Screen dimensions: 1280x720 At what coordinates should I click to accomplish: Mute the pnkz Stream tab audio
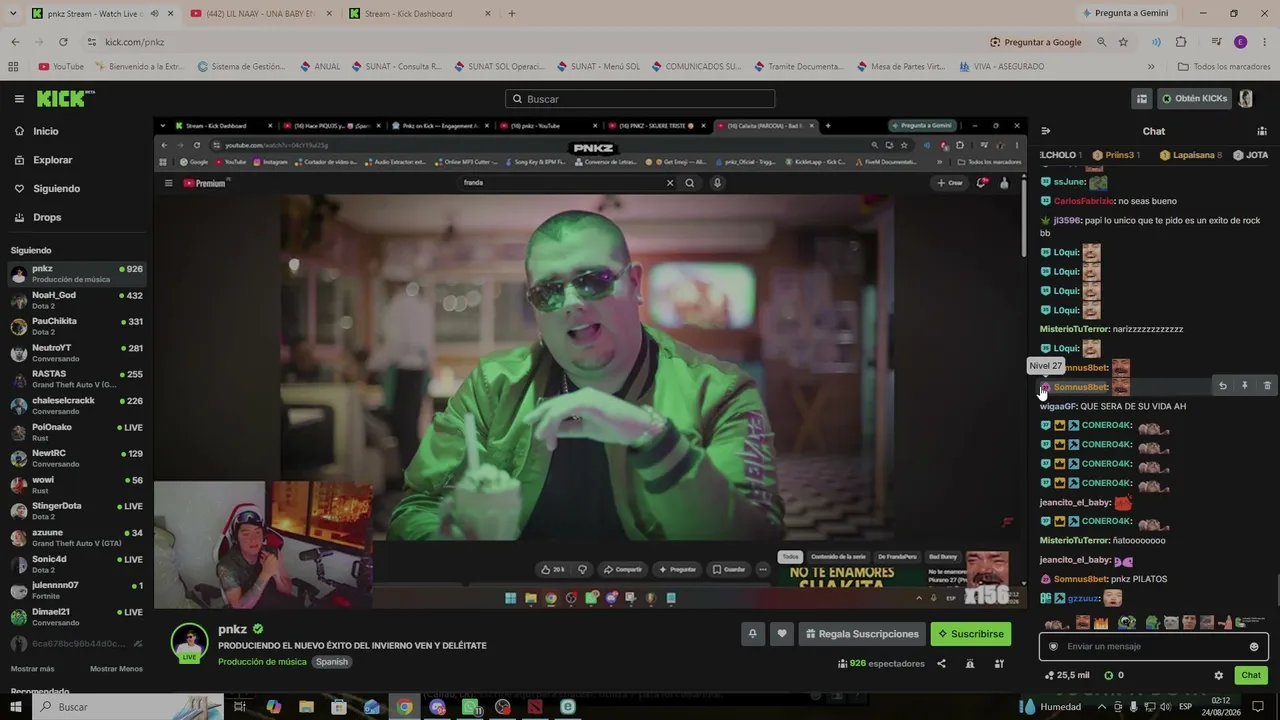tap(154, 14)
